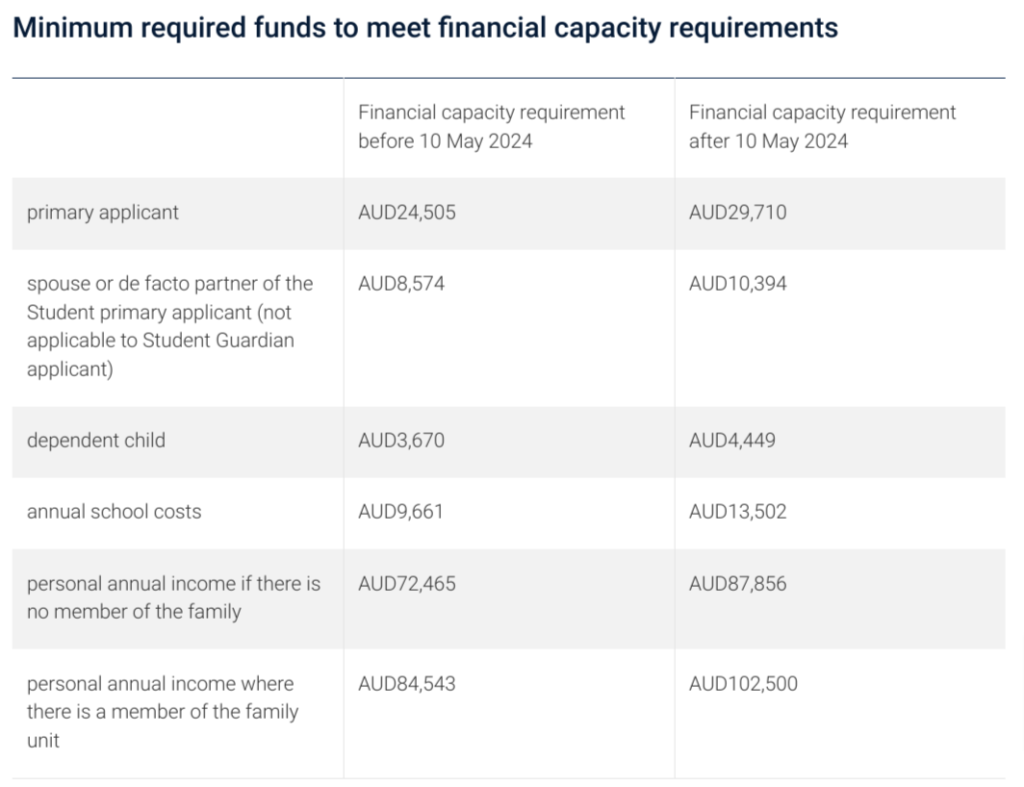The image size is (1024, 787).
Task: Select the 'after 10 May 2024' column header
Action: coord(822,126)
